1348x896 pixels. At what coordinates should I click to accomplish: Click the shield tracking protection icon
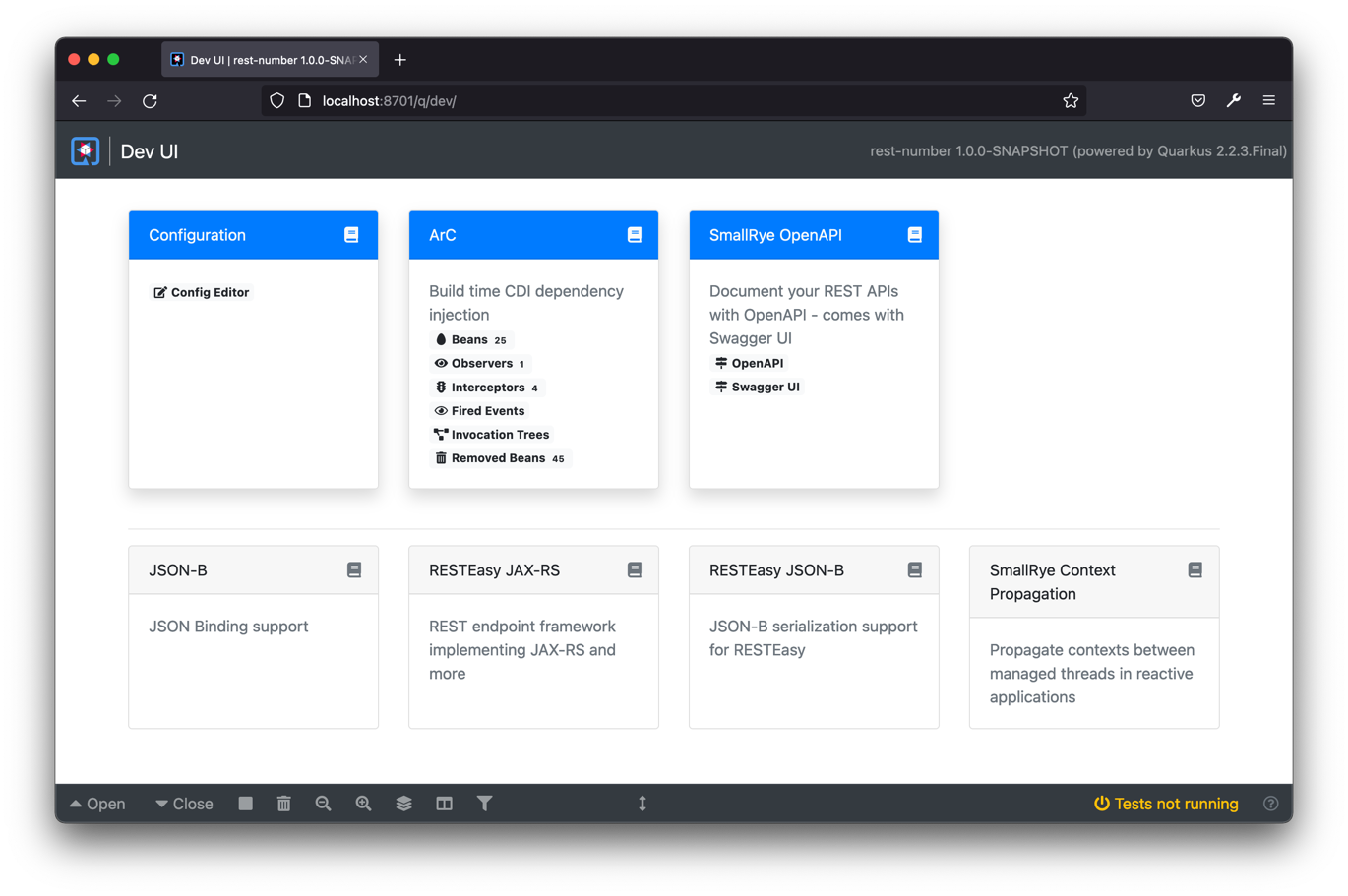pyautogui.click(x=277, y=100)
